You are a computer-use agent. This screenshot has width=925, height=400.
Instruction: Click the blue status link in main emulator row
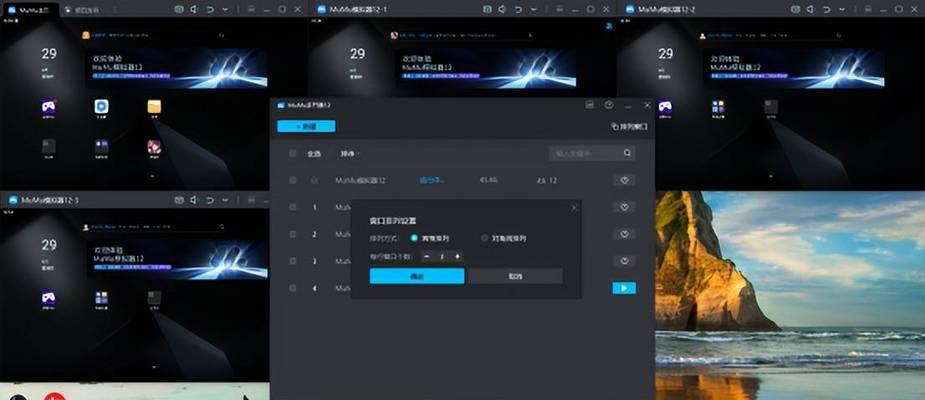432,180
